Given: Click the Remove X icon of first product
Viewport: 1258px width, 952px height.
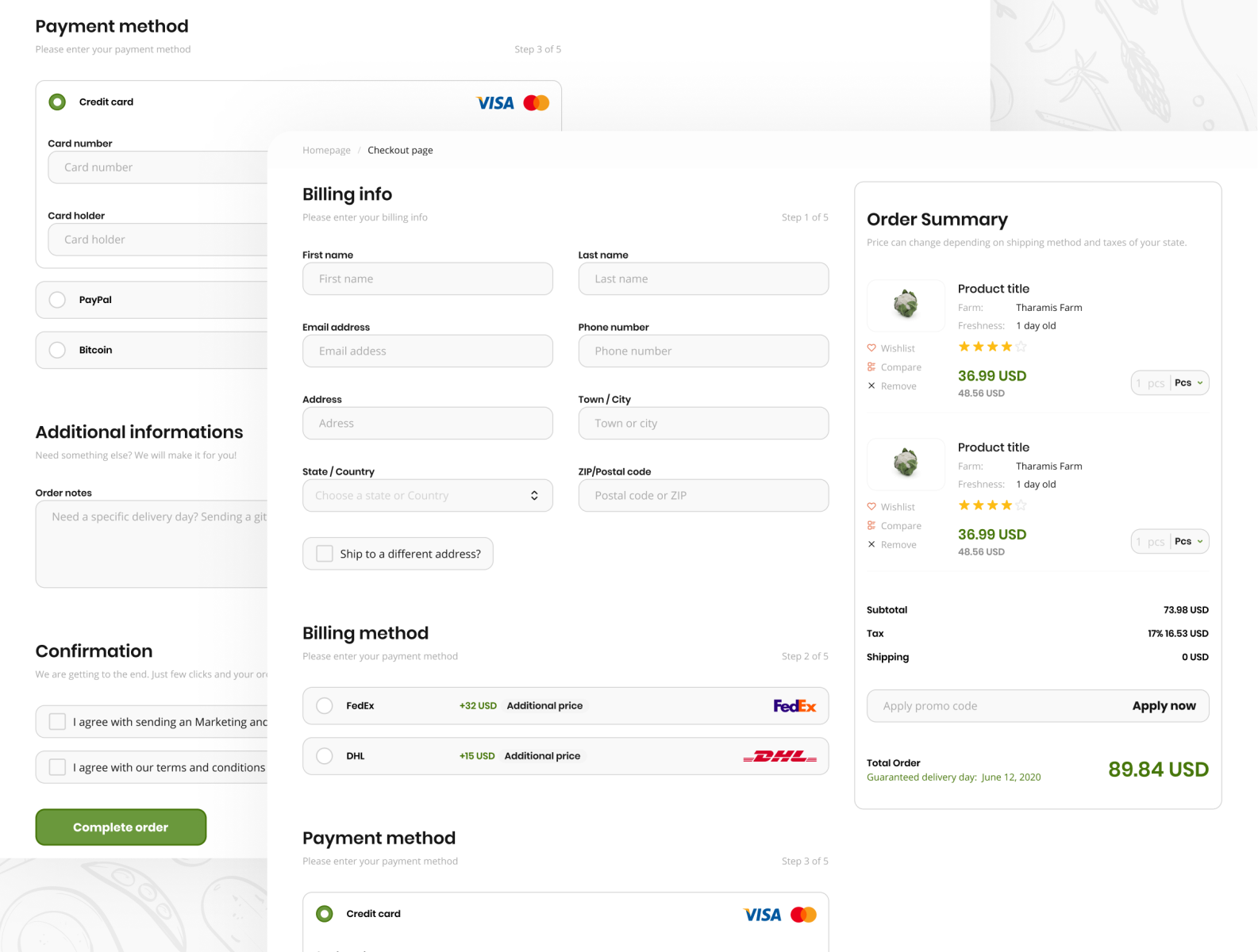Looking at the screenshot, I should [x=871, y=386].
